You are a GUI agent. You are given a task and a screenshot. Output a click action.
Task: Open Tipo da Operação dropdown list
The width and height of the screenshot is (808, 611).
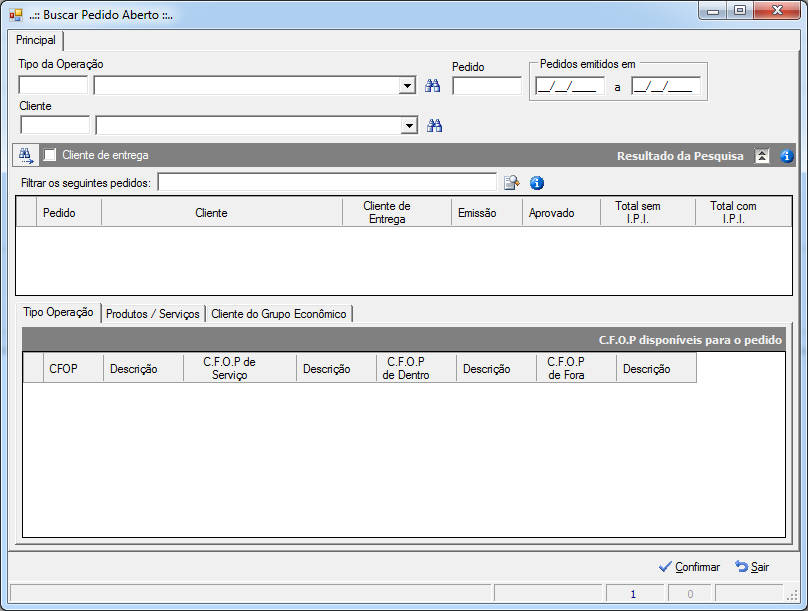(x=408, y=85)
